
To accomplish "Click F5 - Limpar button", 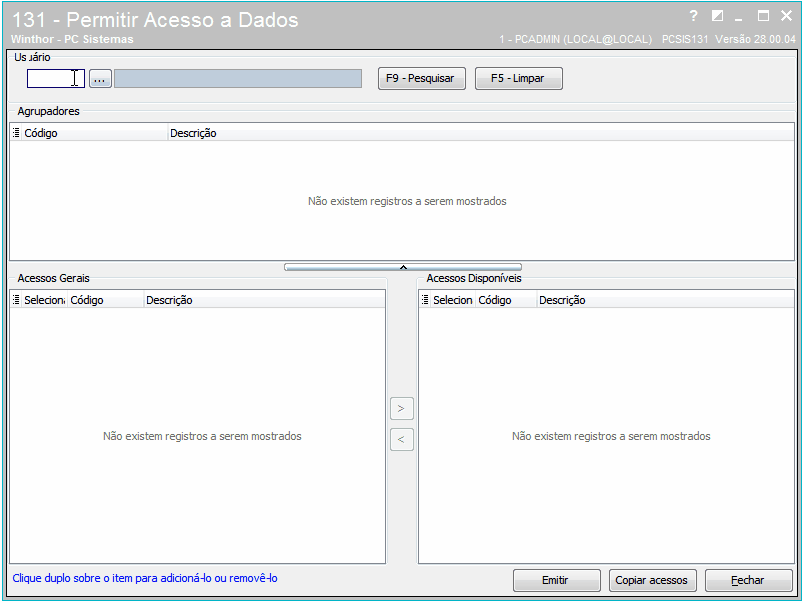I will 519,78.
